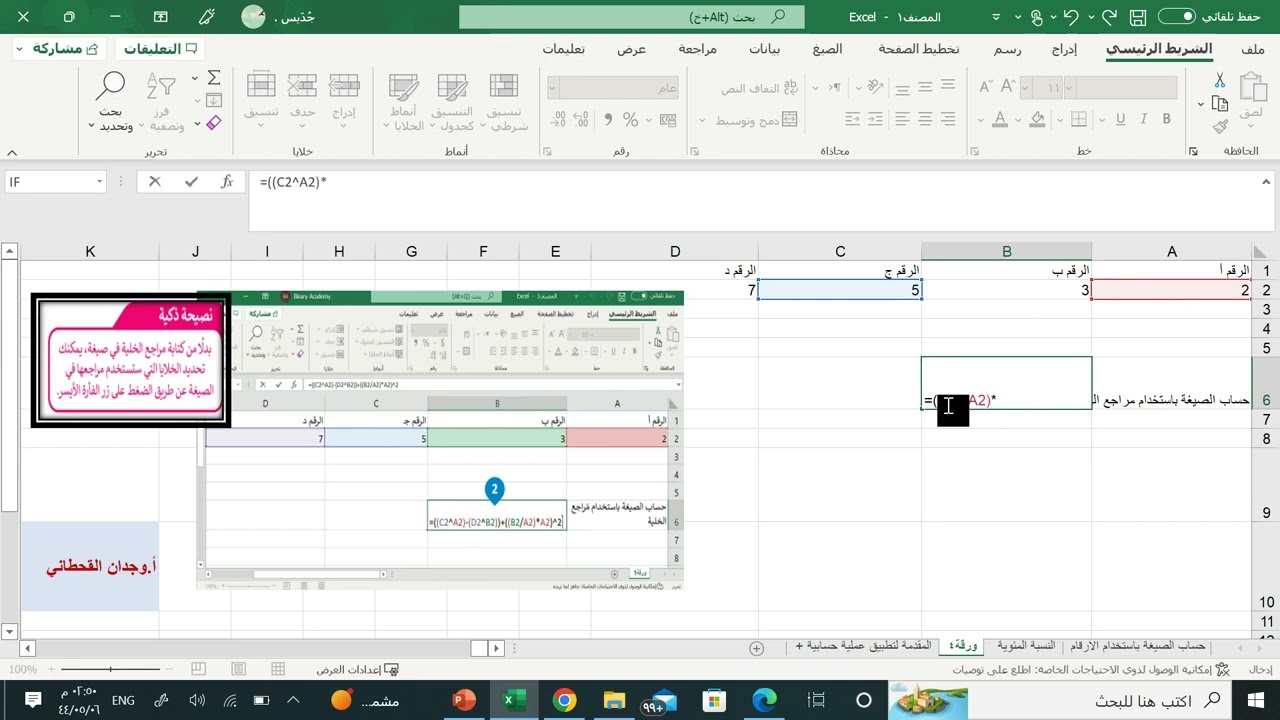The width and height of the screenshot is (1280, 720).
Task: Cut selection with the scissors icon
Action: click(1220, 80)
